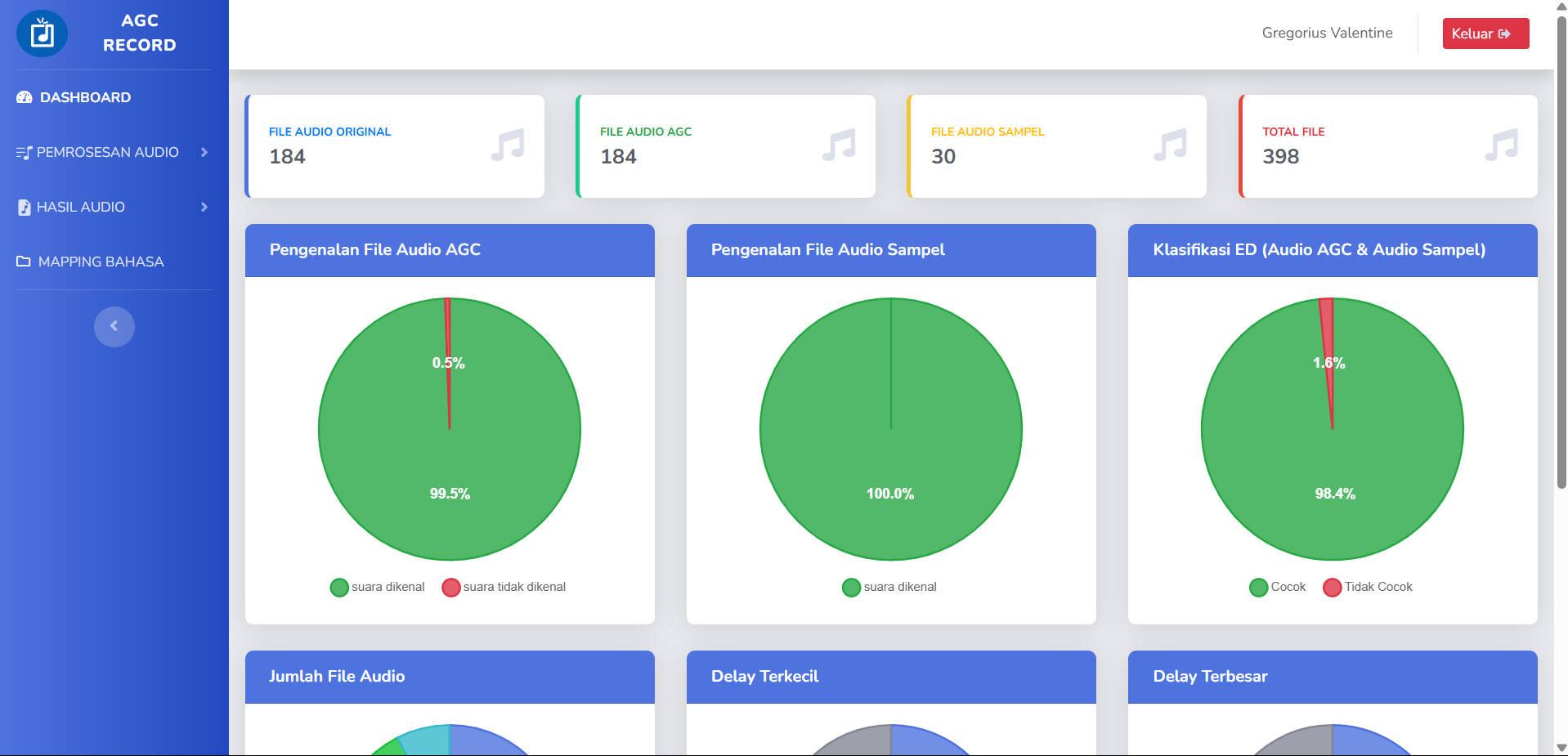Open the Hasil Audio menu

click(114, 207)
